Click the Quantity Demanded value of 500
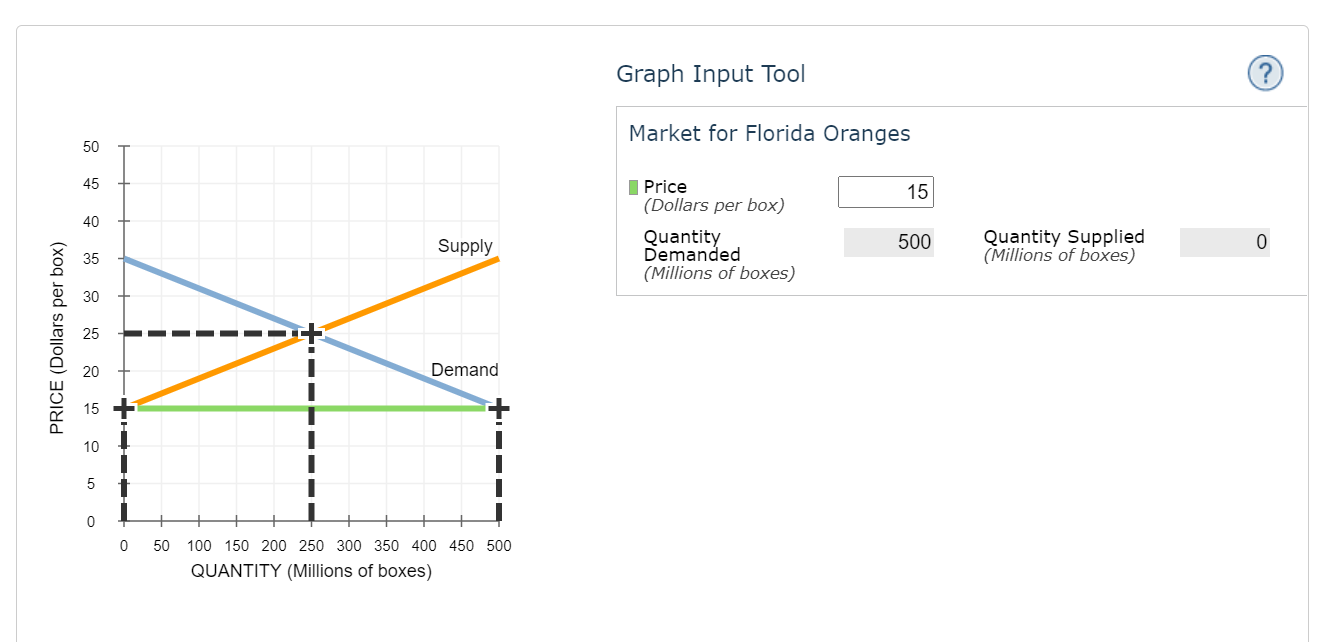1327x642 pixels. (886, 243)
